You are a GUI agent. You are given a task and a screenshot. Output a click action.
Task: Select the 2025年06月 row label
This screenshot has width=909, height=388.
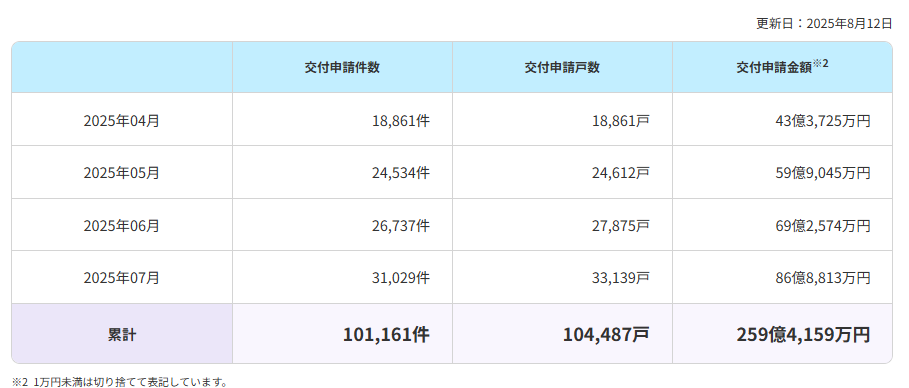coord(122,225)
